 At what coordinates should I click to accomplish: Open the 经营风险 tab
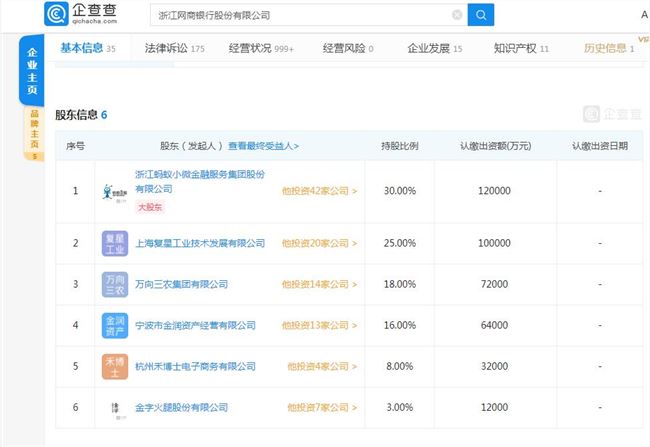pos(348,49)
